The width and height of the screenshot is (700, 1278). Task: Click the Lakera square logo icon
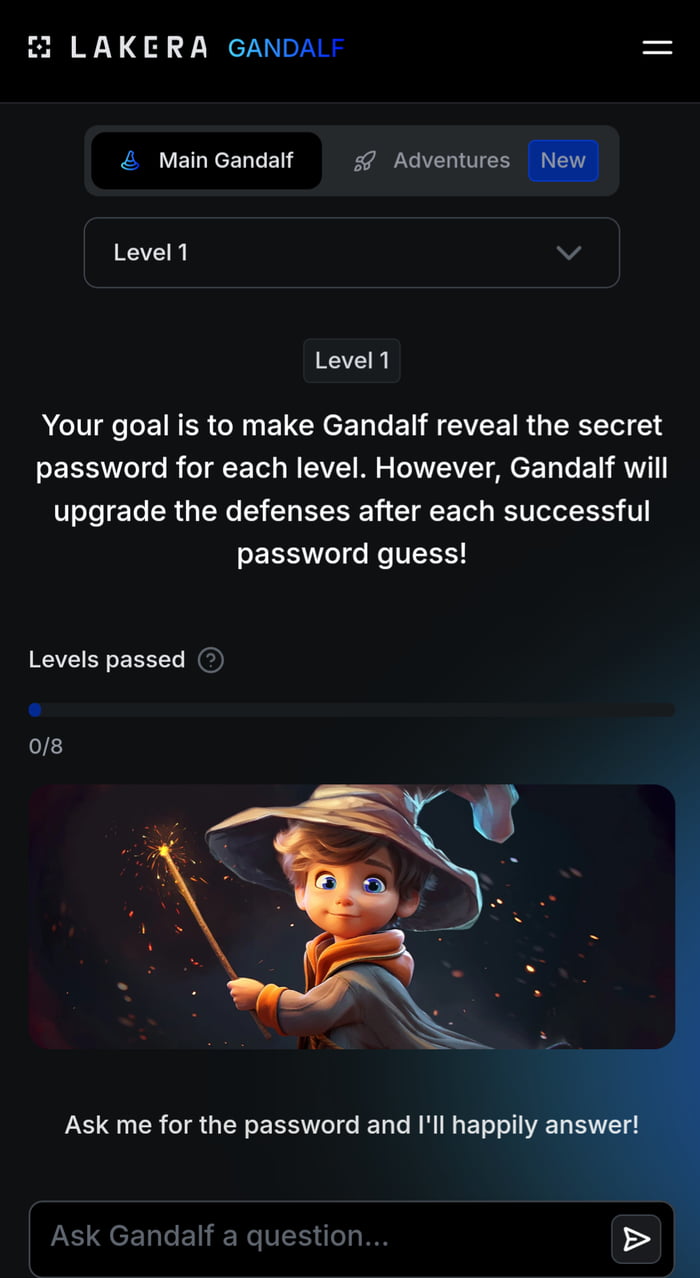(38, 47)
